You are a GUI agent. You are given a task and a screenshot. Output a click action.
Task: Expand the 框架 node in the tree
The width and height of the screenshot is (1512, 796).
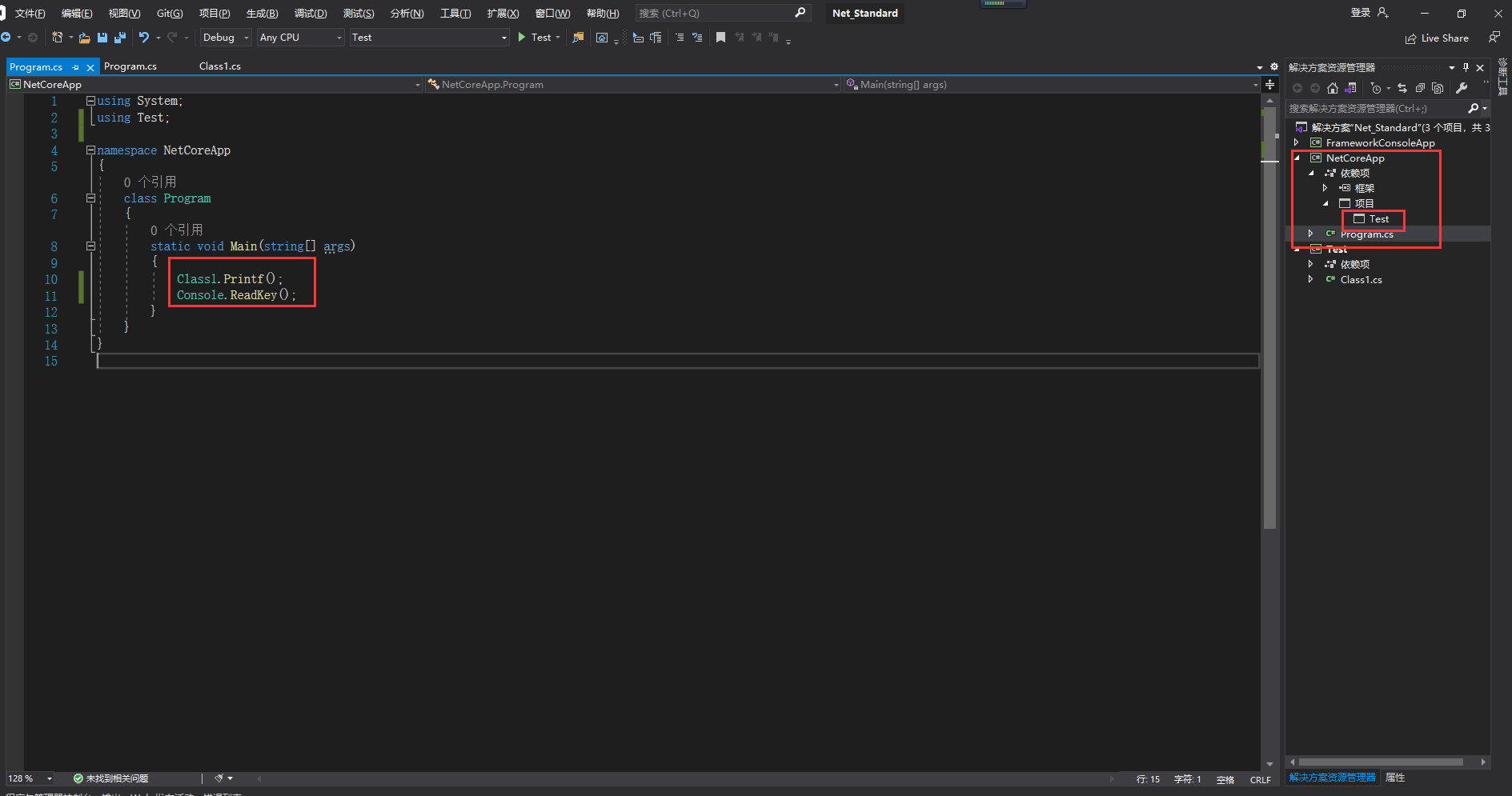click(1326, 188)
